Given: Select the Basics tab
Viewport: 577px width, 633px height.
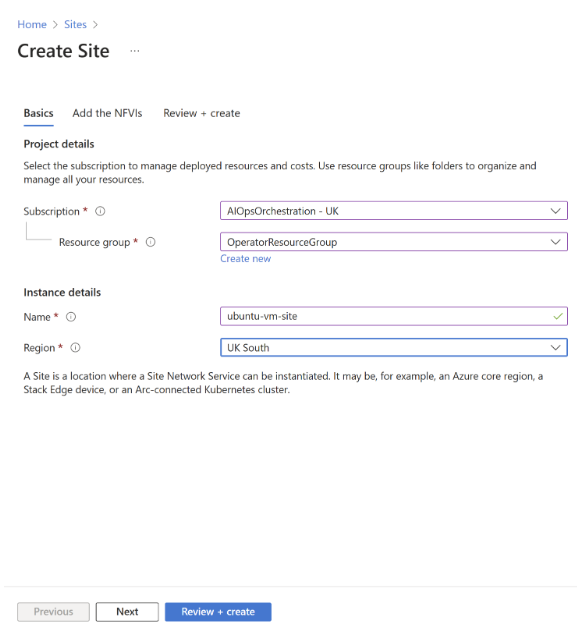Looking at the screenshot, I should pos(38,113).
